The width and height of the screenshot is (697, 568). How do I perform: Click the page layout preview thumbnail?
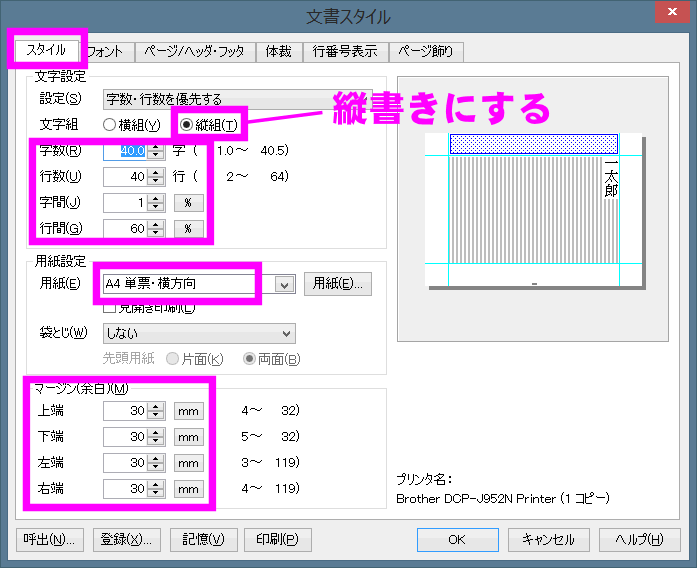click(x=532, y=211)
